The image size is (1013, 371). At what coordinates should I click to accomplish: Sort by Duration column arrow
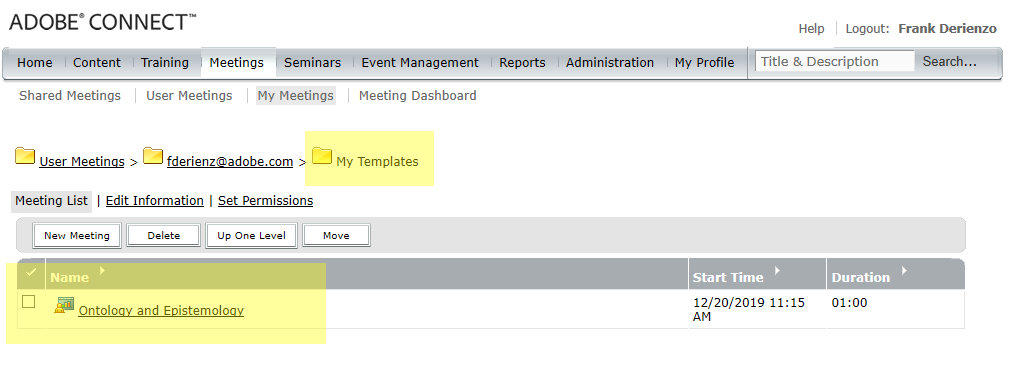[x=904, y=270]
